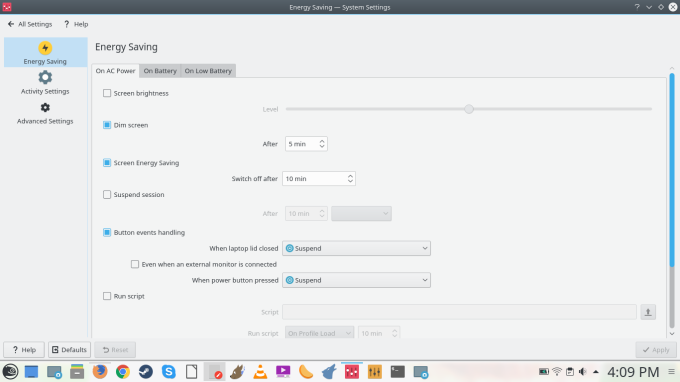The height and width of the screenshot is (382, 680).
Task: Open the top Help menu
Action: (76, 24)
